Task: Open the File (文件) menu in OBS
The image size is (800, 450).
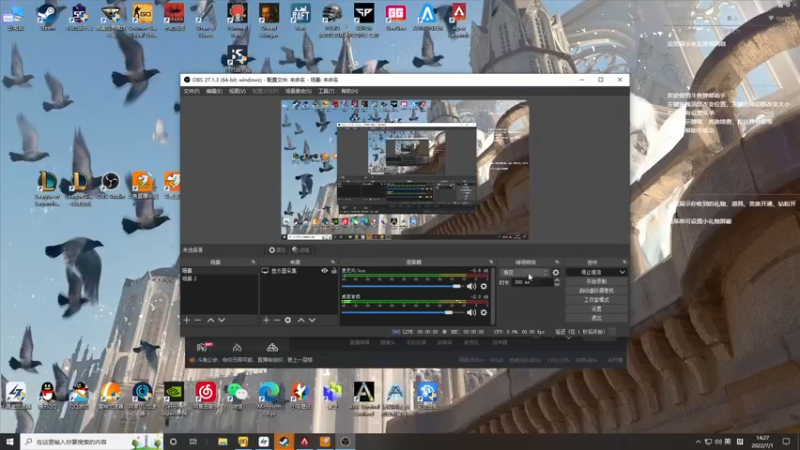Action: [x=191, y=91]
